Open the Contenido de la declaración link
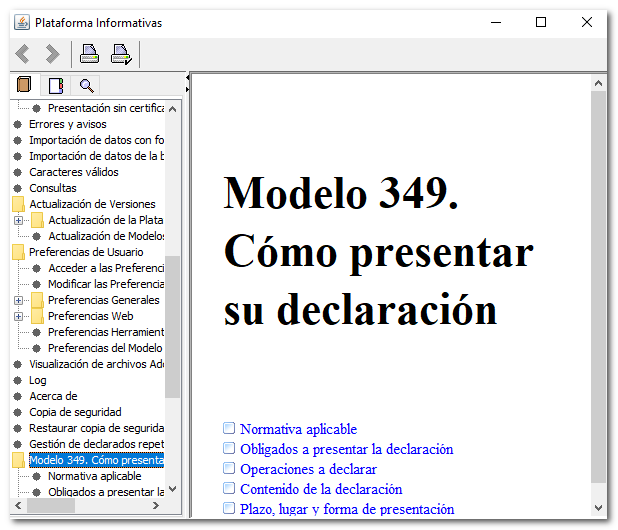The image size is (618, 530). (x=320, y=489)
